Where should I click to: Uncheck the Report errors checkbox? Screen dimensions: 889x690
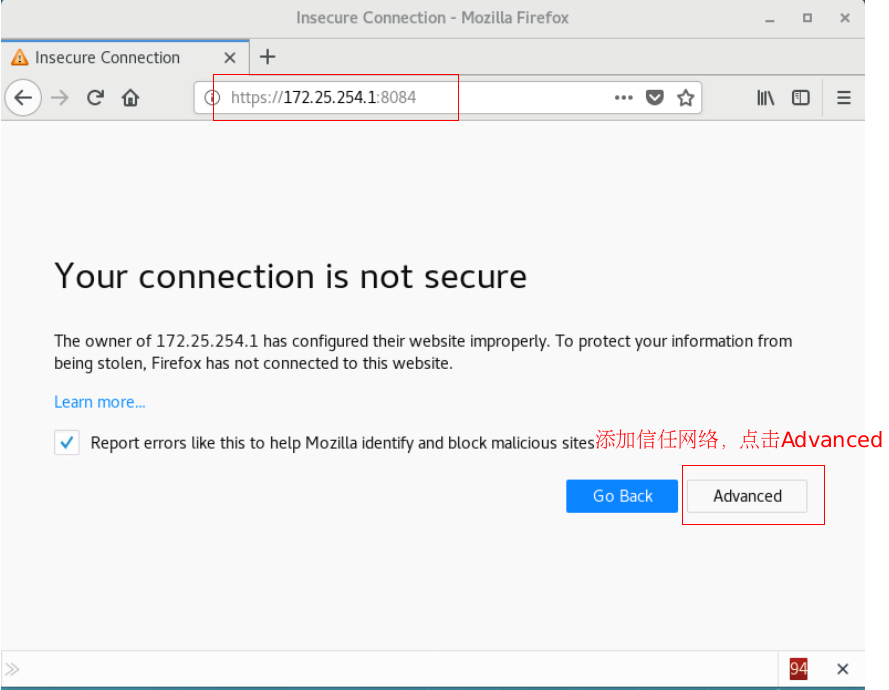66,442
